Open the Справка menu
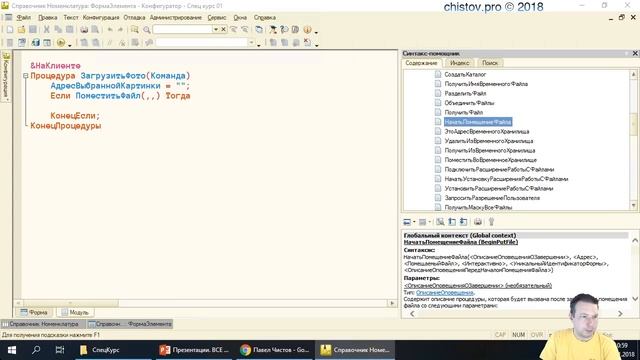640x360 pixels. [265, 18]
